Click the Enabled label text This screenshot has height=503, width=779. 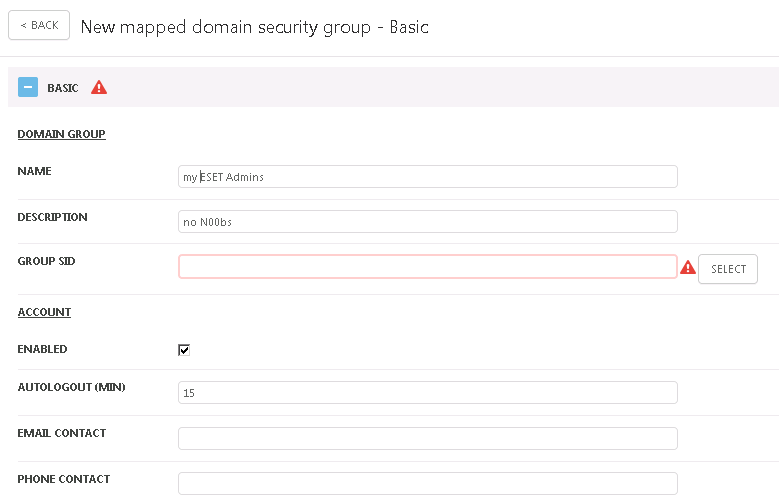42,349
